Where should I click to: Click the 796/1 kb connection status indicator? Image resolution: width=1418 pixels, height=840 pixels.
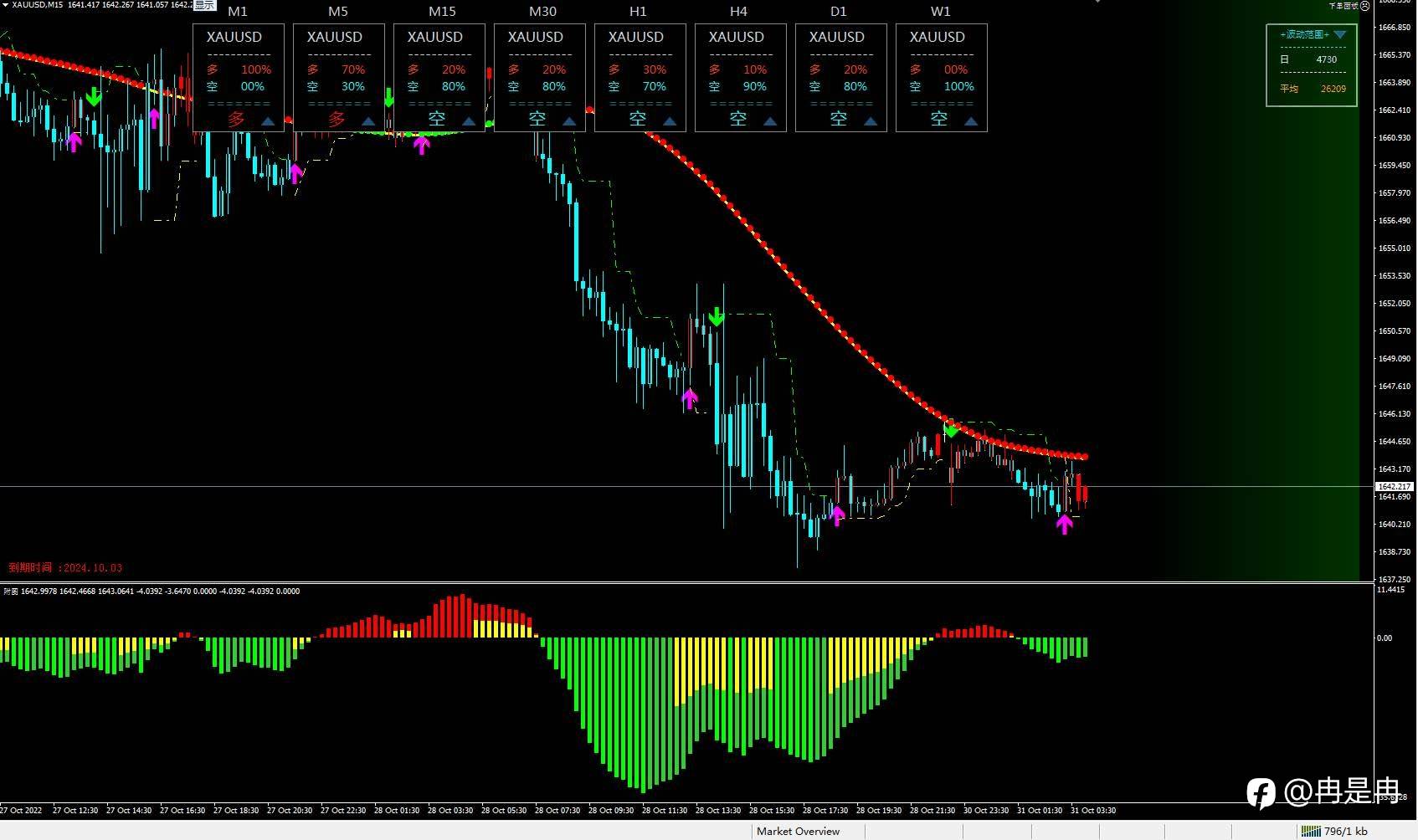coord(1334,831)
